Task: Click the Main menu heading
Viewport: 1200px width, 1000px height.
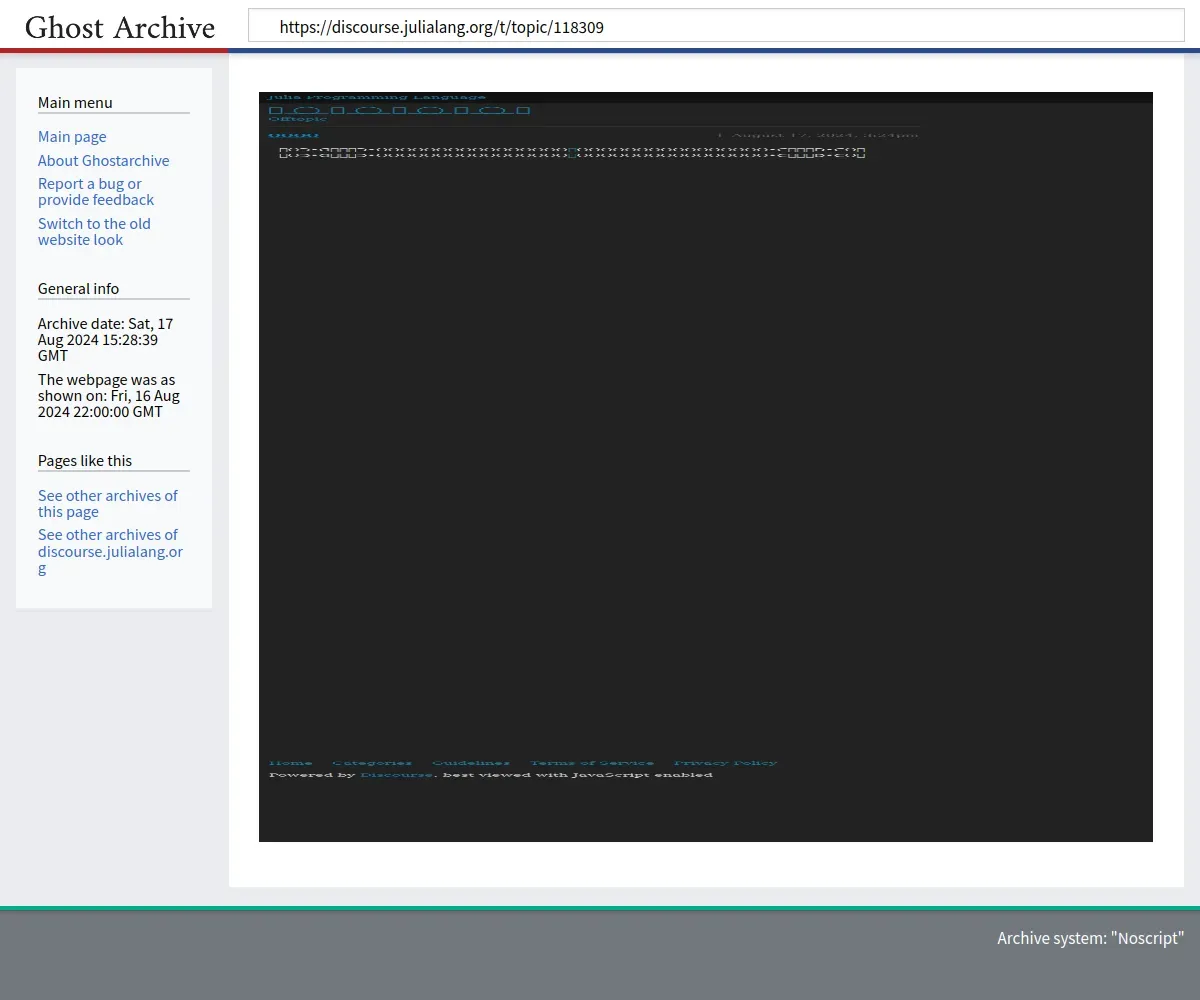Action: [75, 102]
